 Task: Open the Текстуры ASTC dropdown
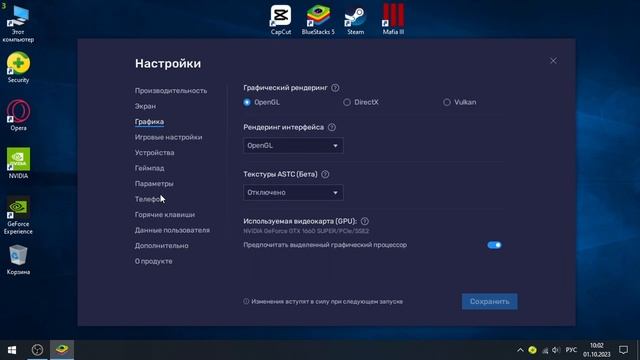click(293, 193)
